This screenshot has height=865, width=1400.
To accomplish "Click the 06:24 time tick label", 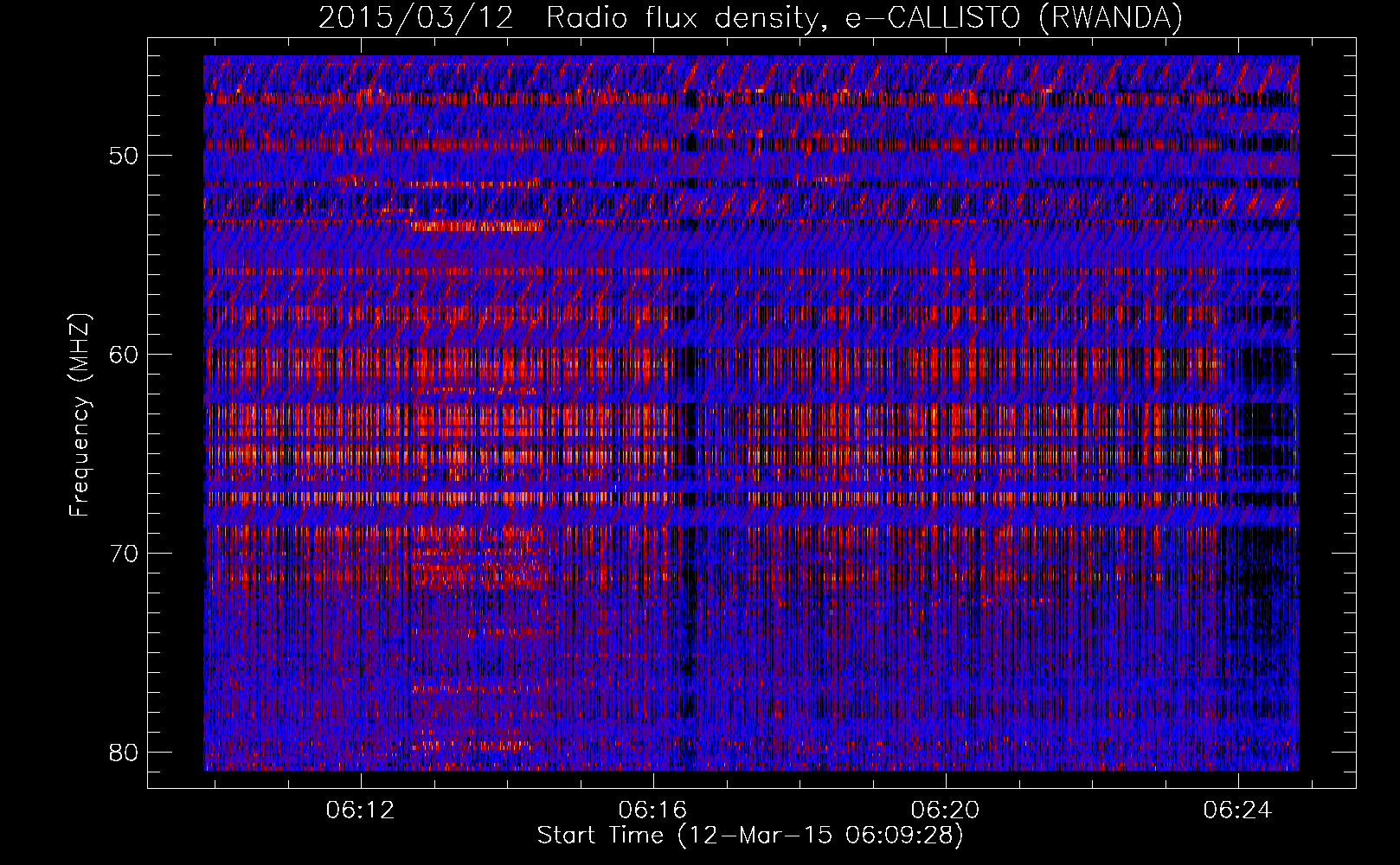I will [1238, 810].
